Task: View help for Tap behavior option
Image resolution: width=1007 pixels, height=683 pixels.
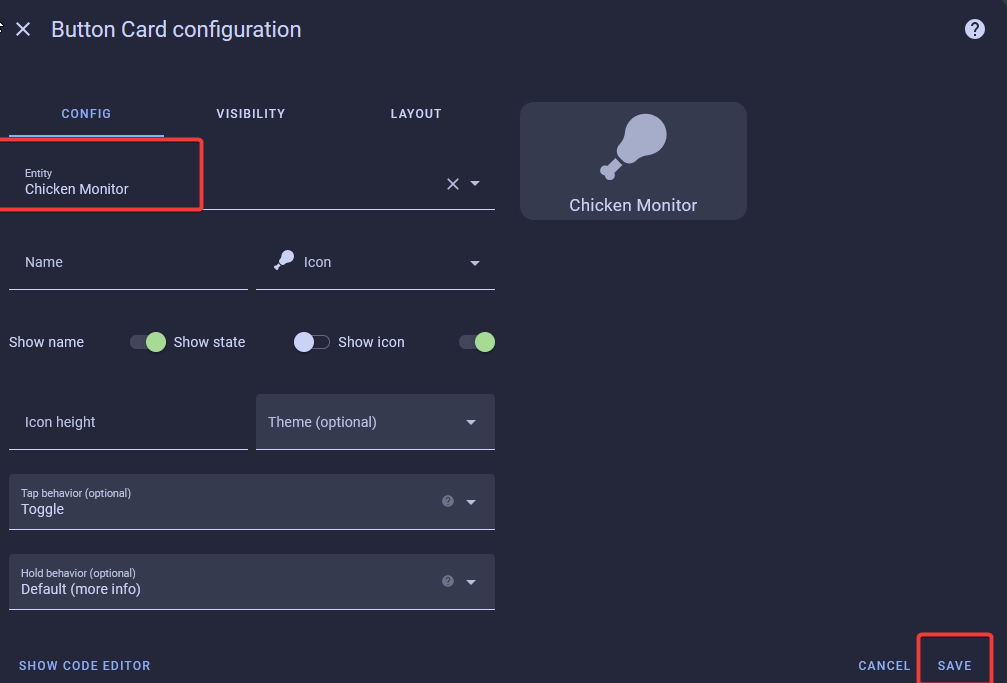Action: (x=447, y=500)
